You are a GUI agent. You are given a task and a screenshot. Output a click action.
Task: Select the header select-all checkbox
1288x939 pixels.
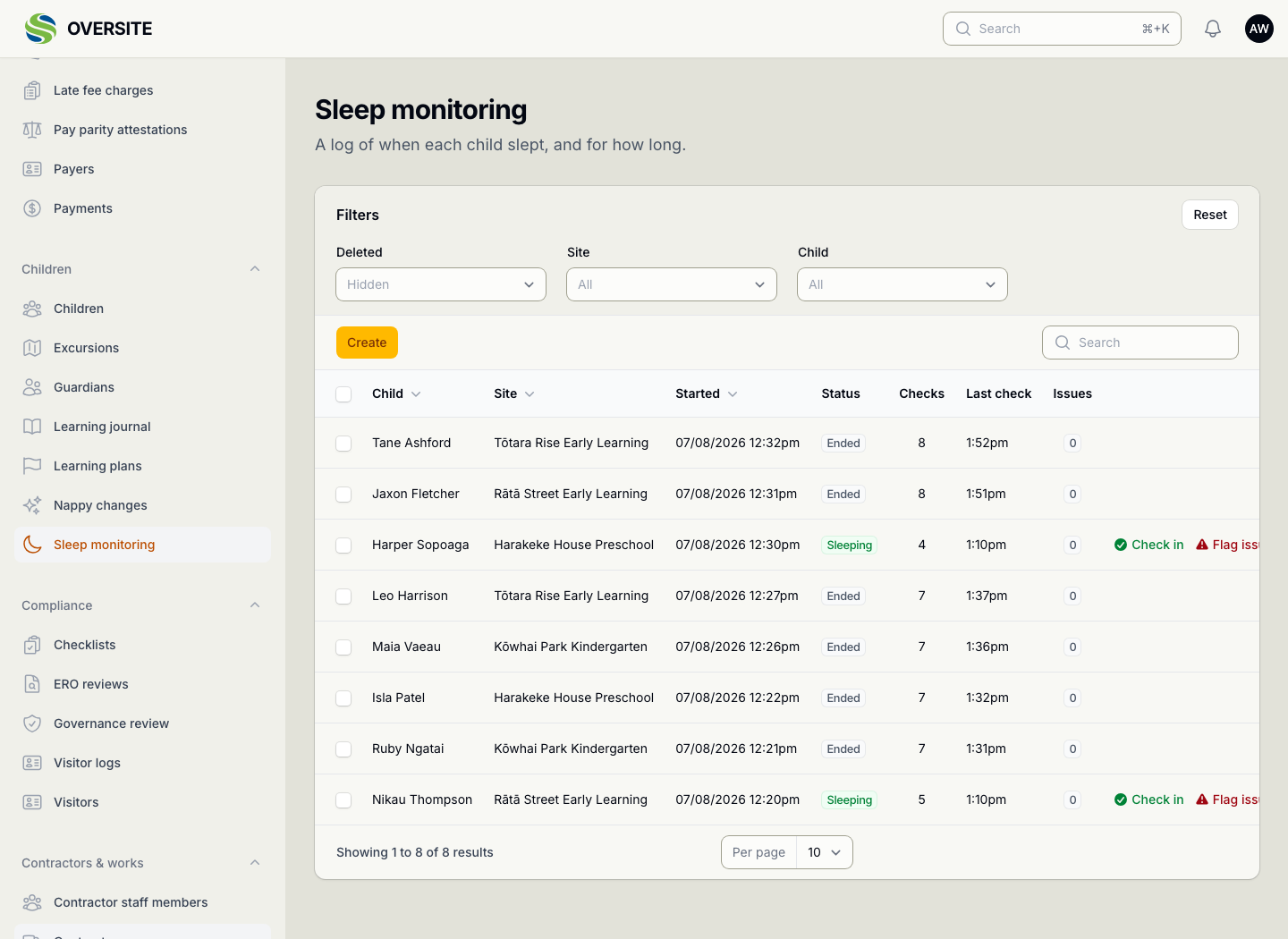pos(343,394)
